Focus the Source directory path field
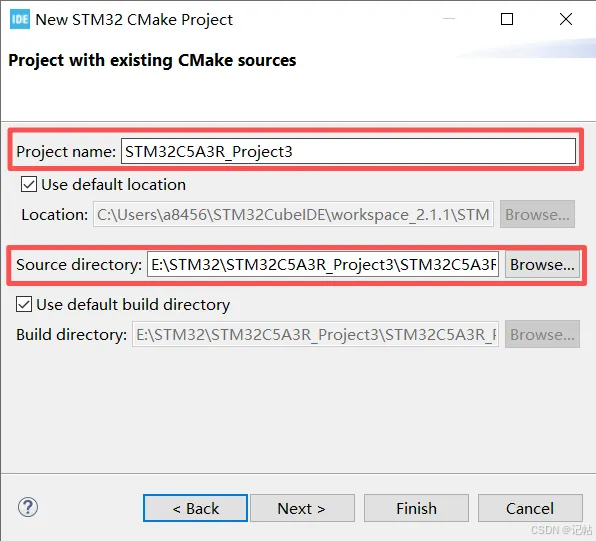 pos(323,264)
